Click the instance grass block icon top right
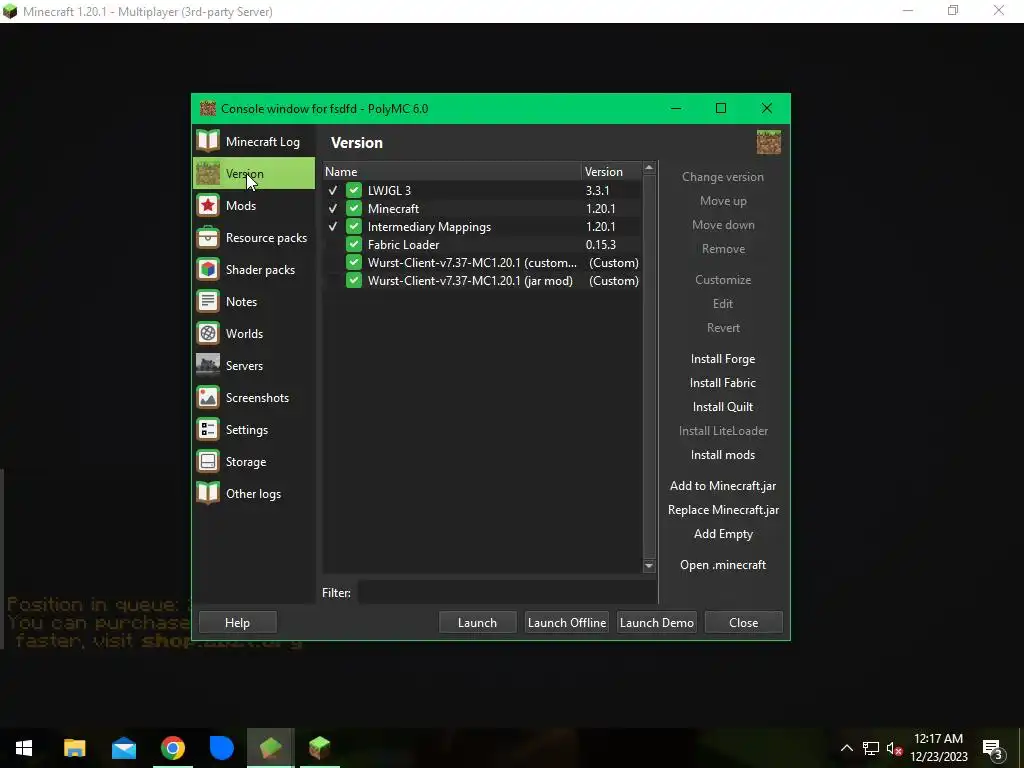This screenshot has width=1024, height=768. coord(769,142)
